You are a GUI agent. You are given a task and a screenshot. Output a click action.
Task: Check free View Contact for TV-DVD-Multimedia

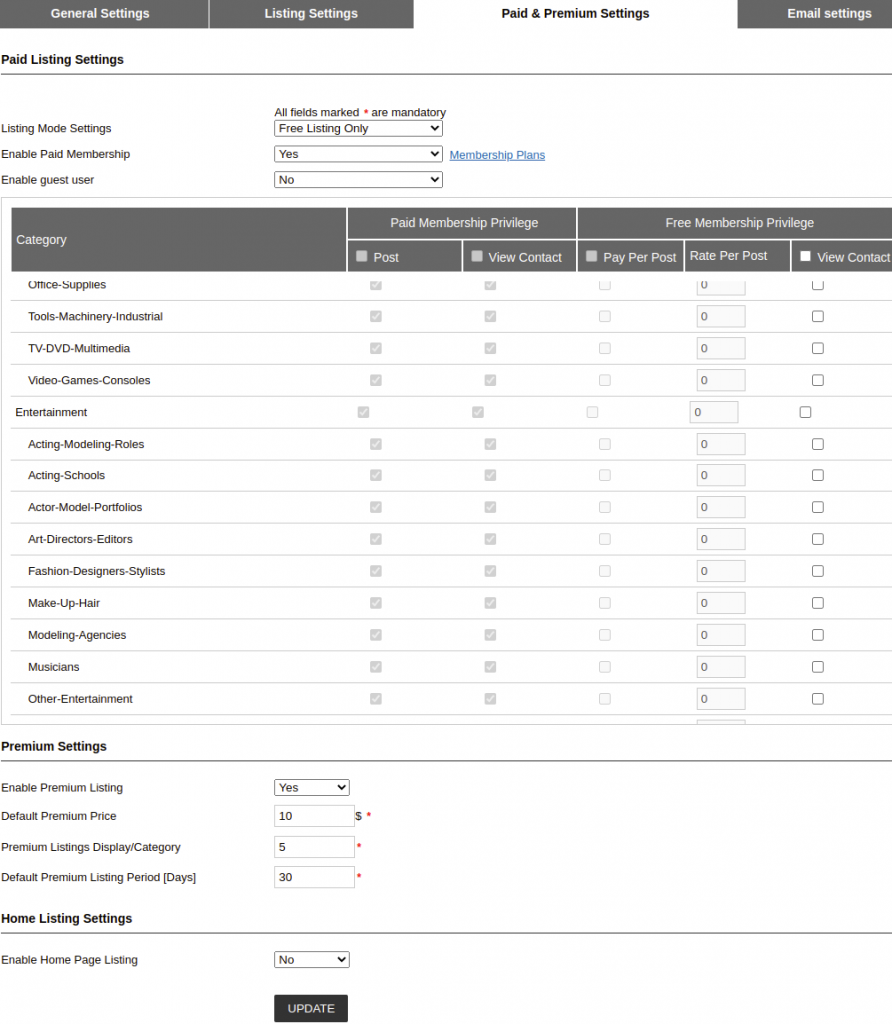click(x=818, y=348)
